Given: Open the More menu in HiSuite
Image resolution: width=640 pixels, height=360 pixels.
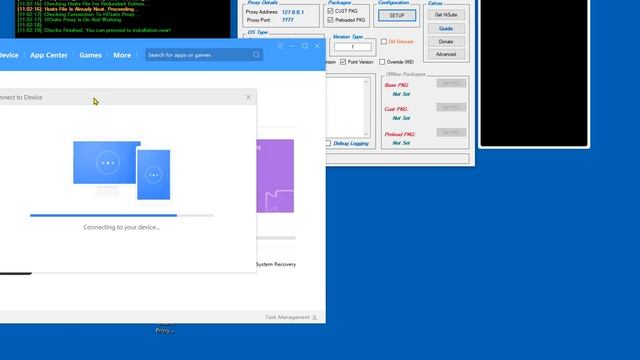Looking at the screenshot, I should pos(122,55).
